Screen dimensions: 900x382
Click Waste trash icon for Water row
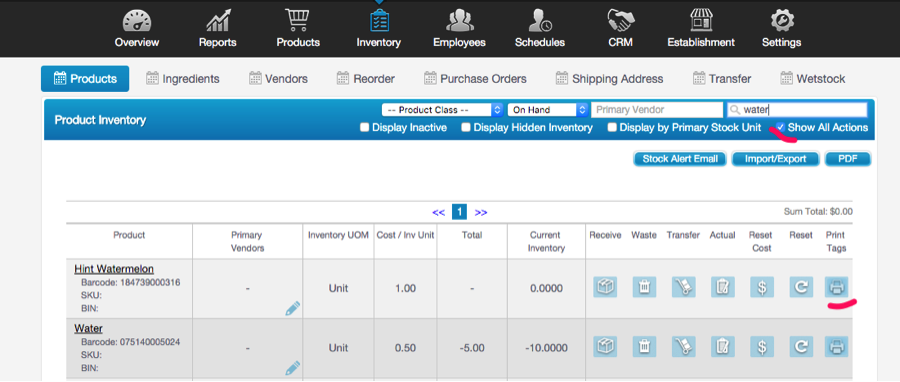click(645, 346)
